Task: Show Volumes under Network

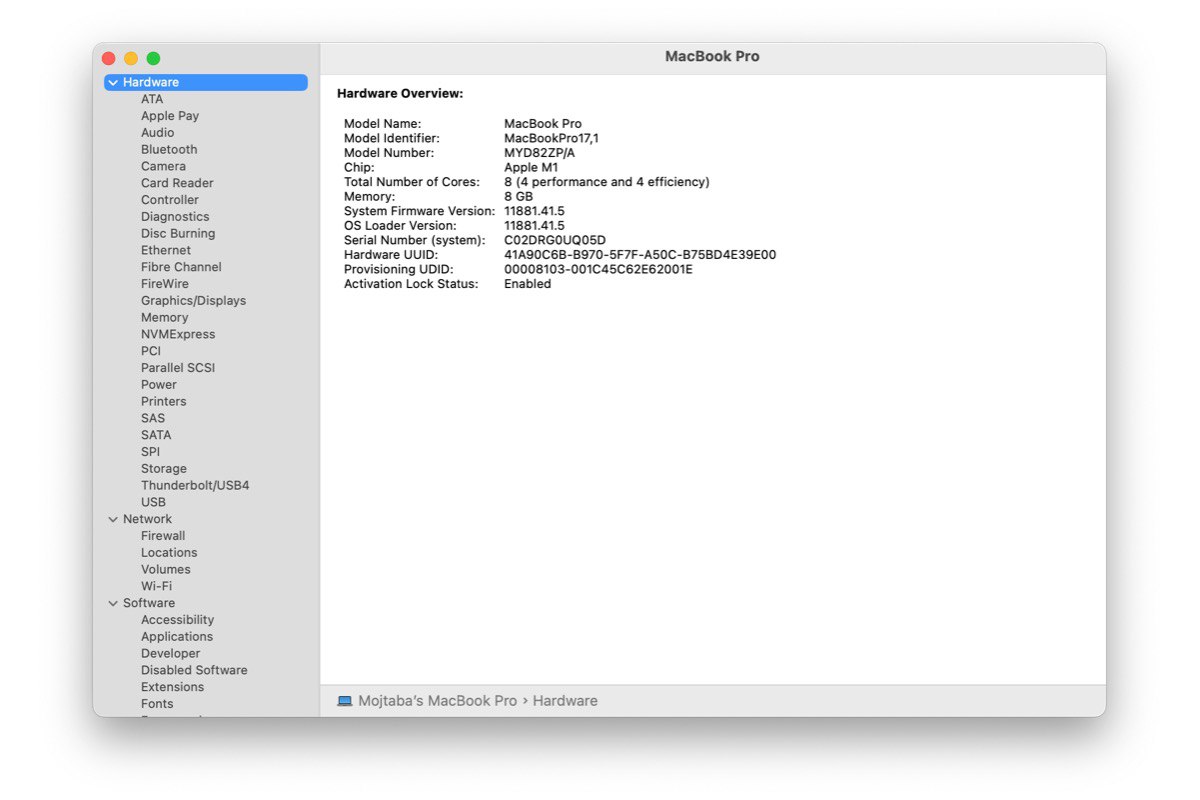Action: pos(166,570)
